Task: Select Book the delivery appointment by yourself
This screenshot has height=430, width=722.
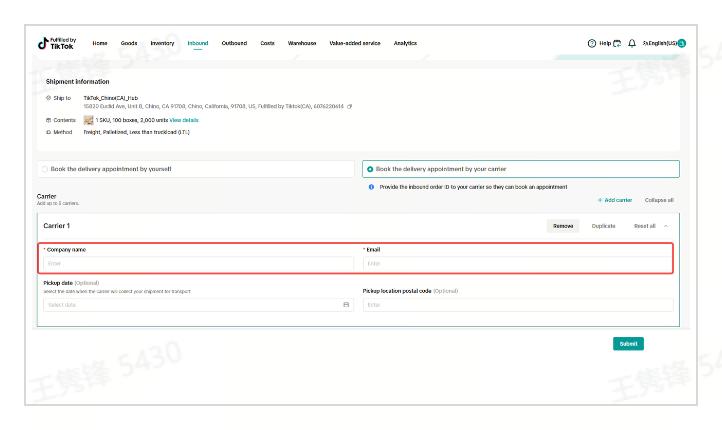Action: click(196, 169)
